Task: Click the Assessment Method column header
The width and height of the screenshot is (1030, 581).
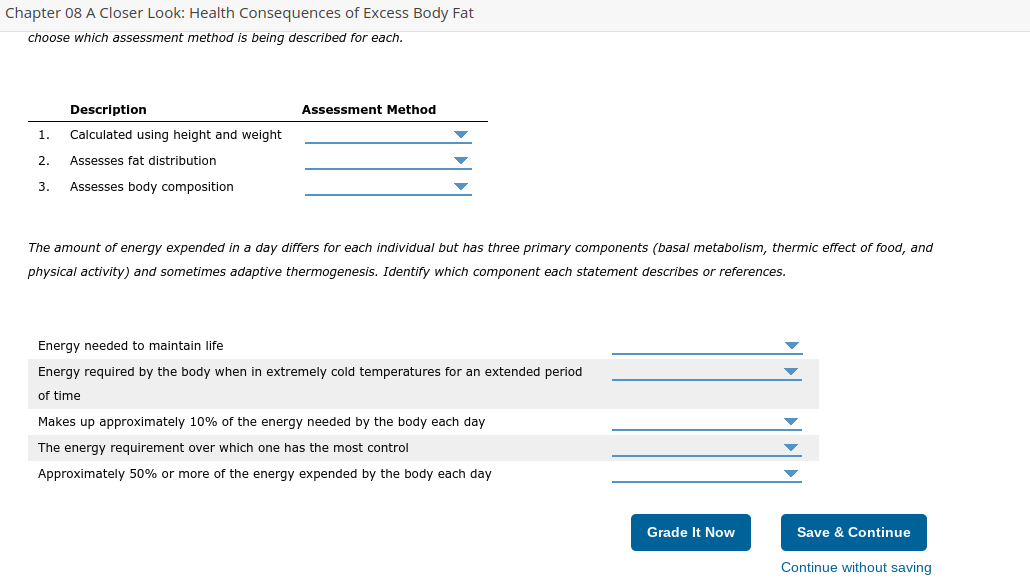Action: [369, 110]
